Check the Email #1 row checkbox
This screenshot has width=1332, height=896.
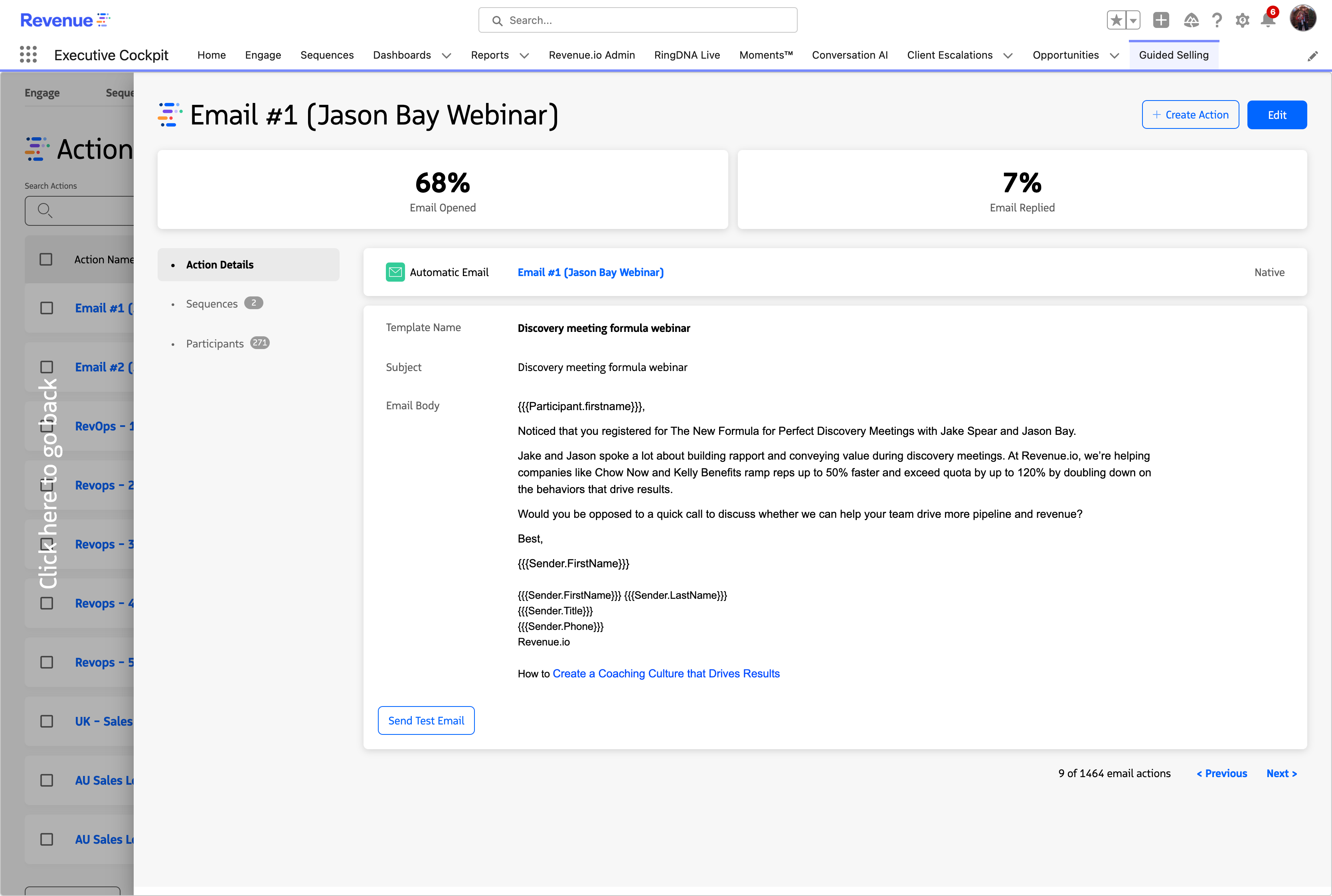point(47,308)
